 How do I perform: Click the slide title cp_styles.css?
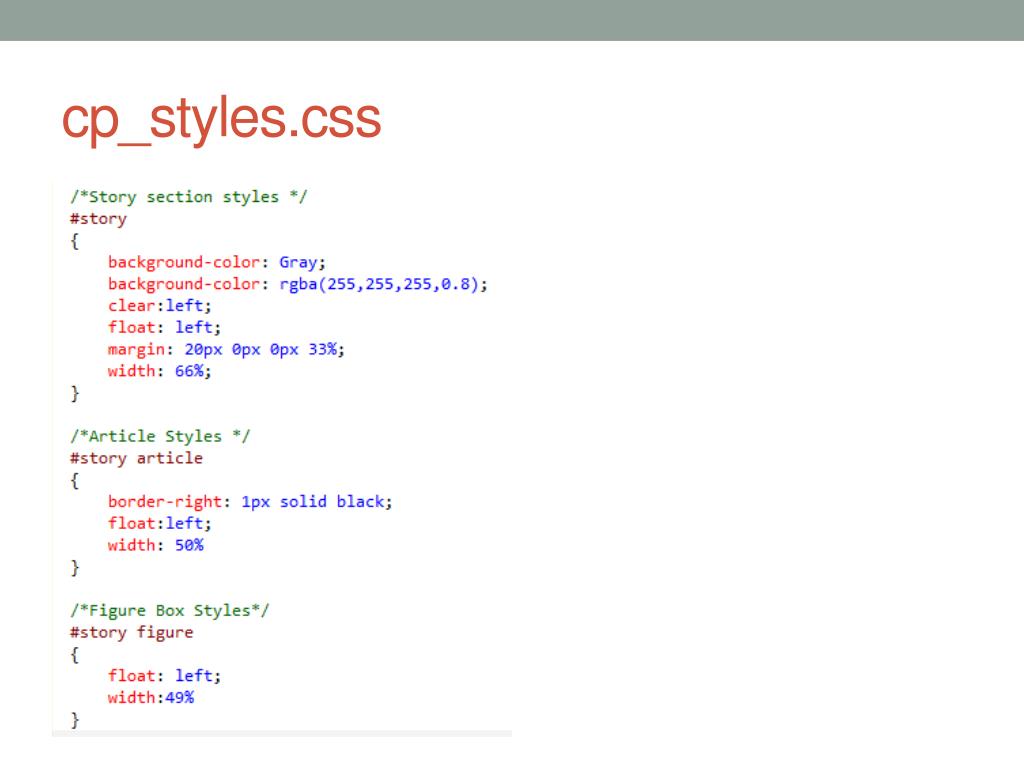tap(221, 120)
